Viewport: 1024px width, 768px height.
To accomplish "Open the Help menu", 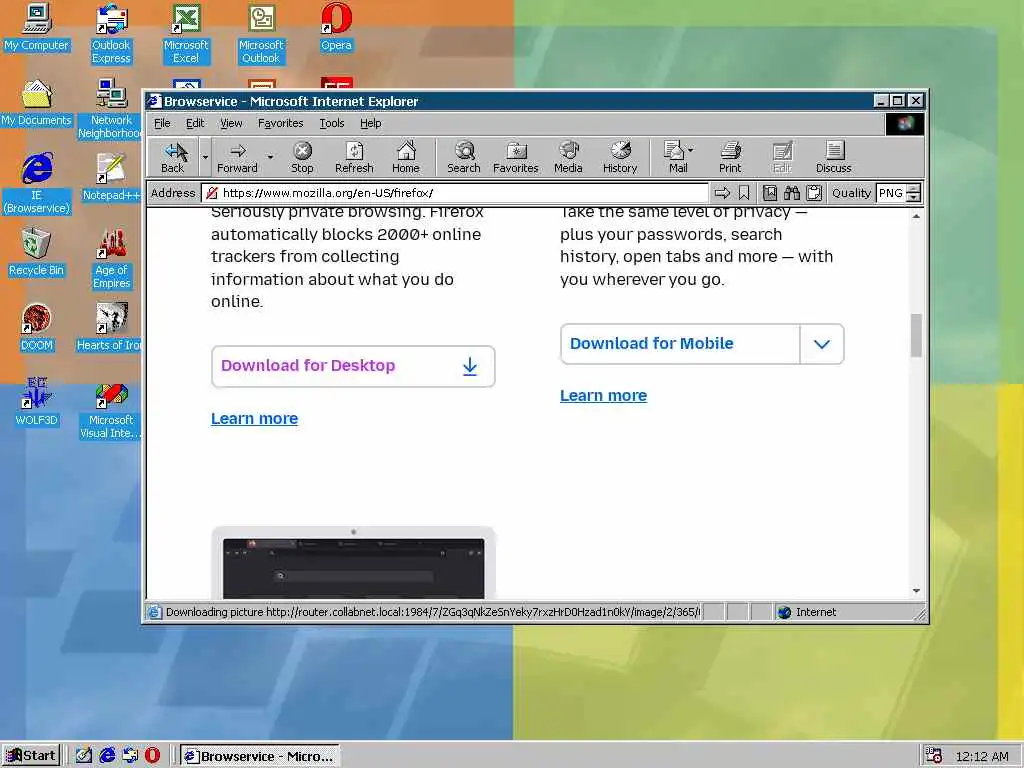I will click(x=370, y=123).
